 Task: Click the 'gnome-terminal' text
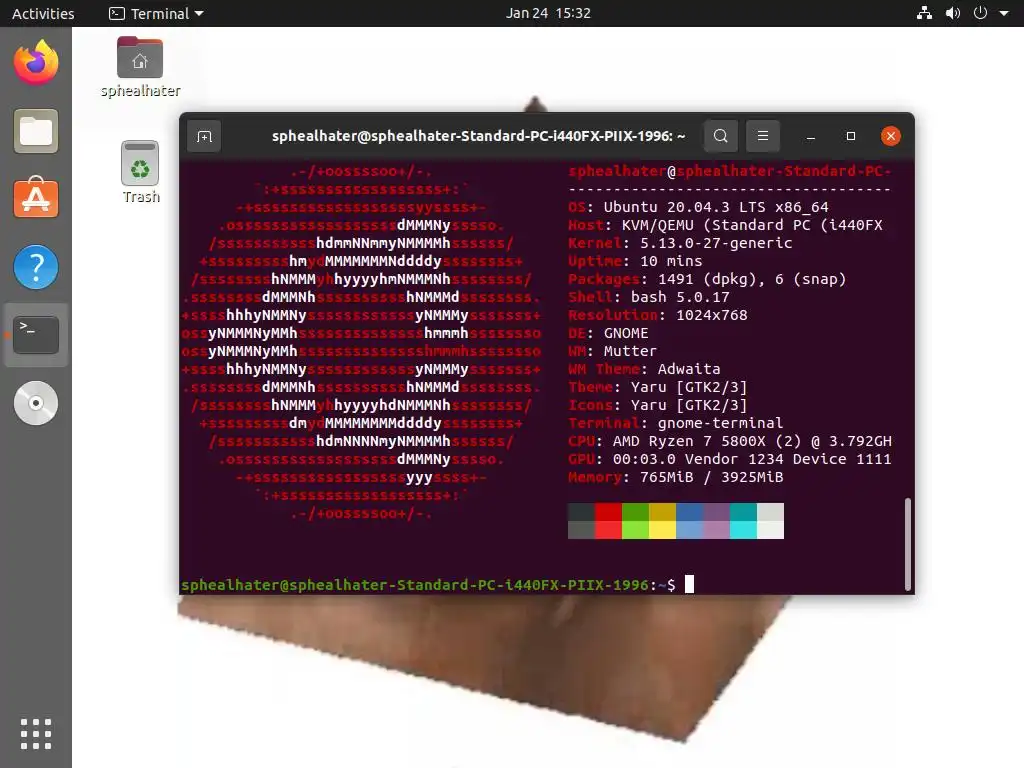pyautogui.click(x=720, y=423)
